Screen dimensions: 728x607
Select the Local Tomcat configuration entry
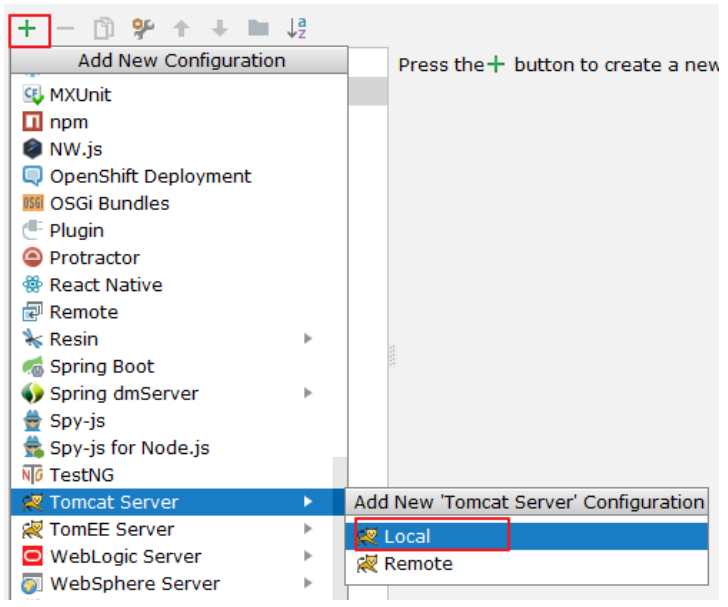coord(526,537)
